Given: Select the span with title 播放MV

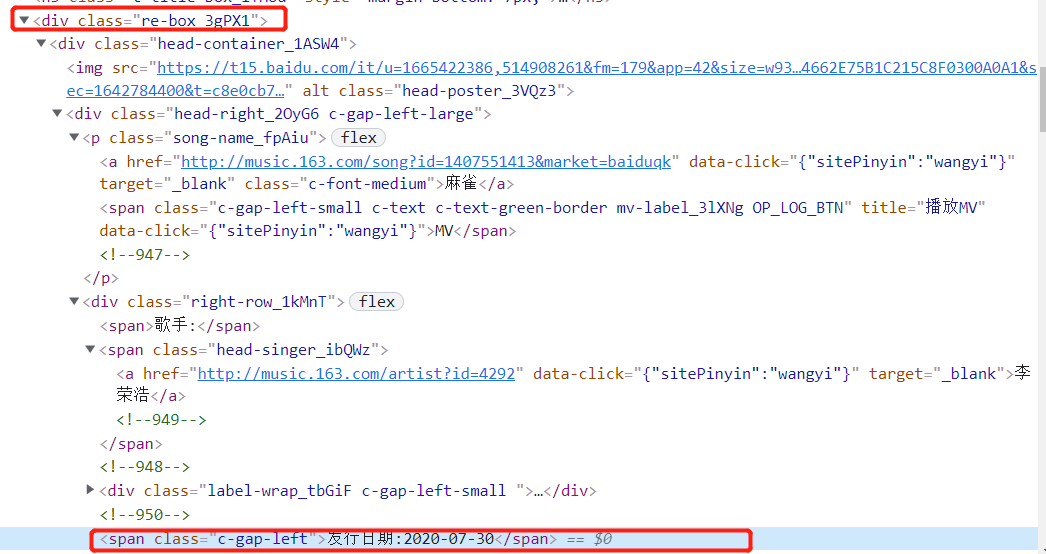Looking at the screenshot, I should pyautogui.click(x=542, y=219).
